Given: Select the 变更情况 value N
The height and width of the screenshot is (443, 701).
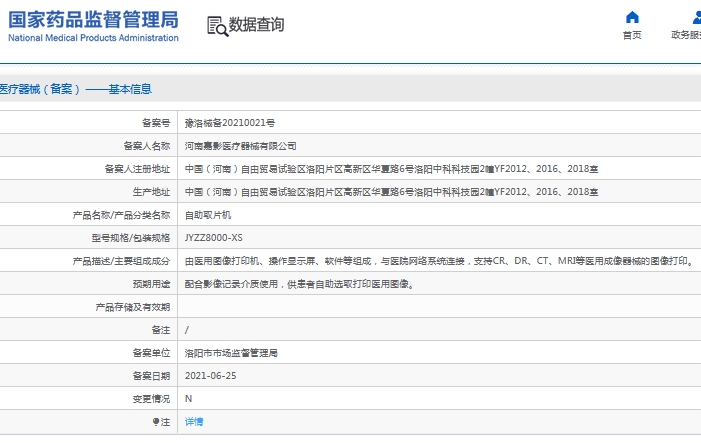Looking at the screenshot, I should (188, 399).
